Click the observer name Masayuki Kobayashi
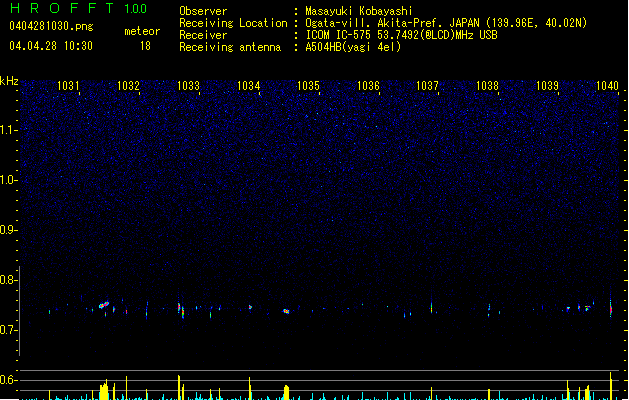This screenshot has width=629, height=400. tap(359, 11)
